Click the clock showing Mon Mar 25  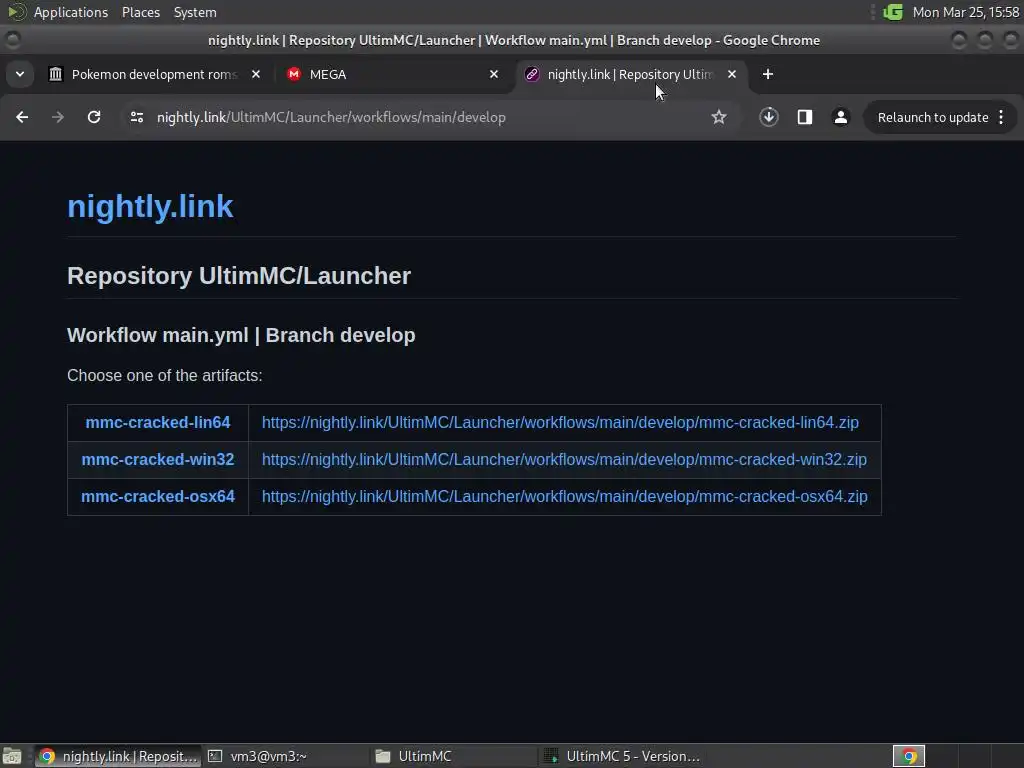[966, 12]
